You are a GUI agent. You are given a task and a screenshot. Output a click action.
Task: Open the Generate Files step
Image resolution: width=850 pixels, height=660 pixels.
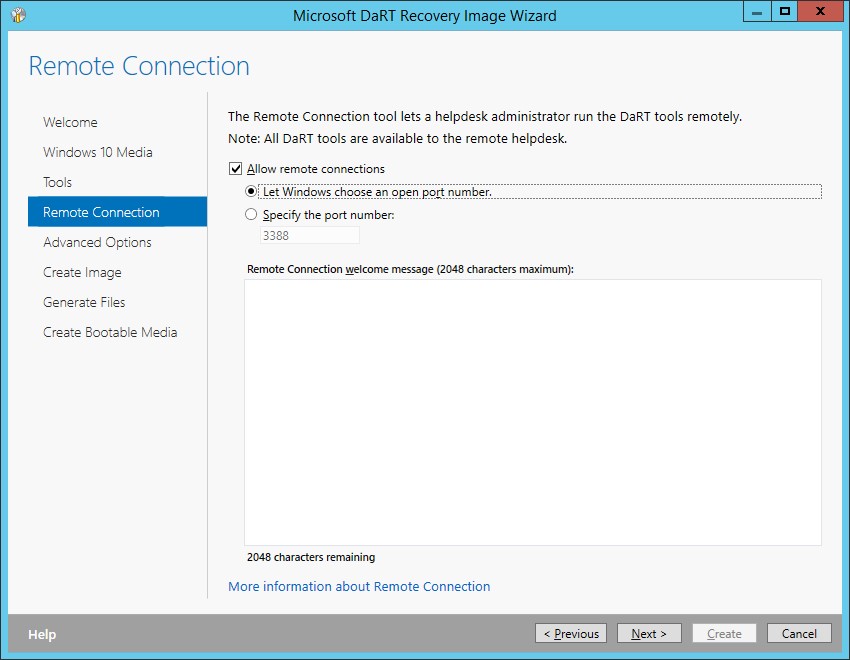point(84,302)
